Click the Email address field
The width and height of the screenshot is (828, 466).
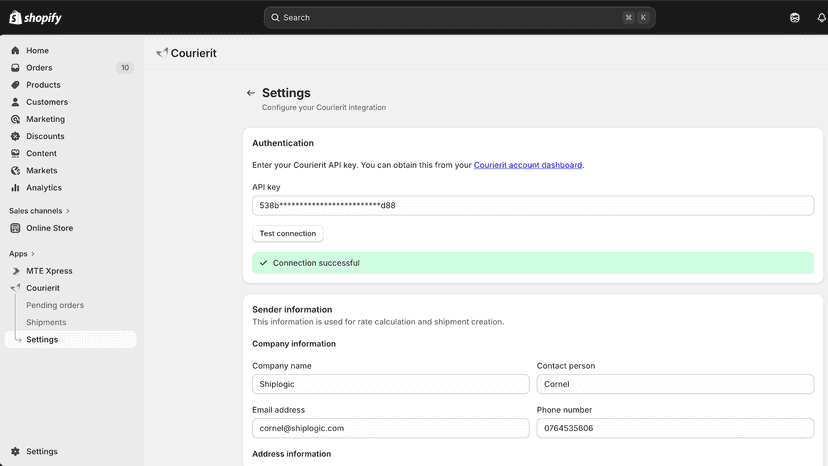point(391,428)
